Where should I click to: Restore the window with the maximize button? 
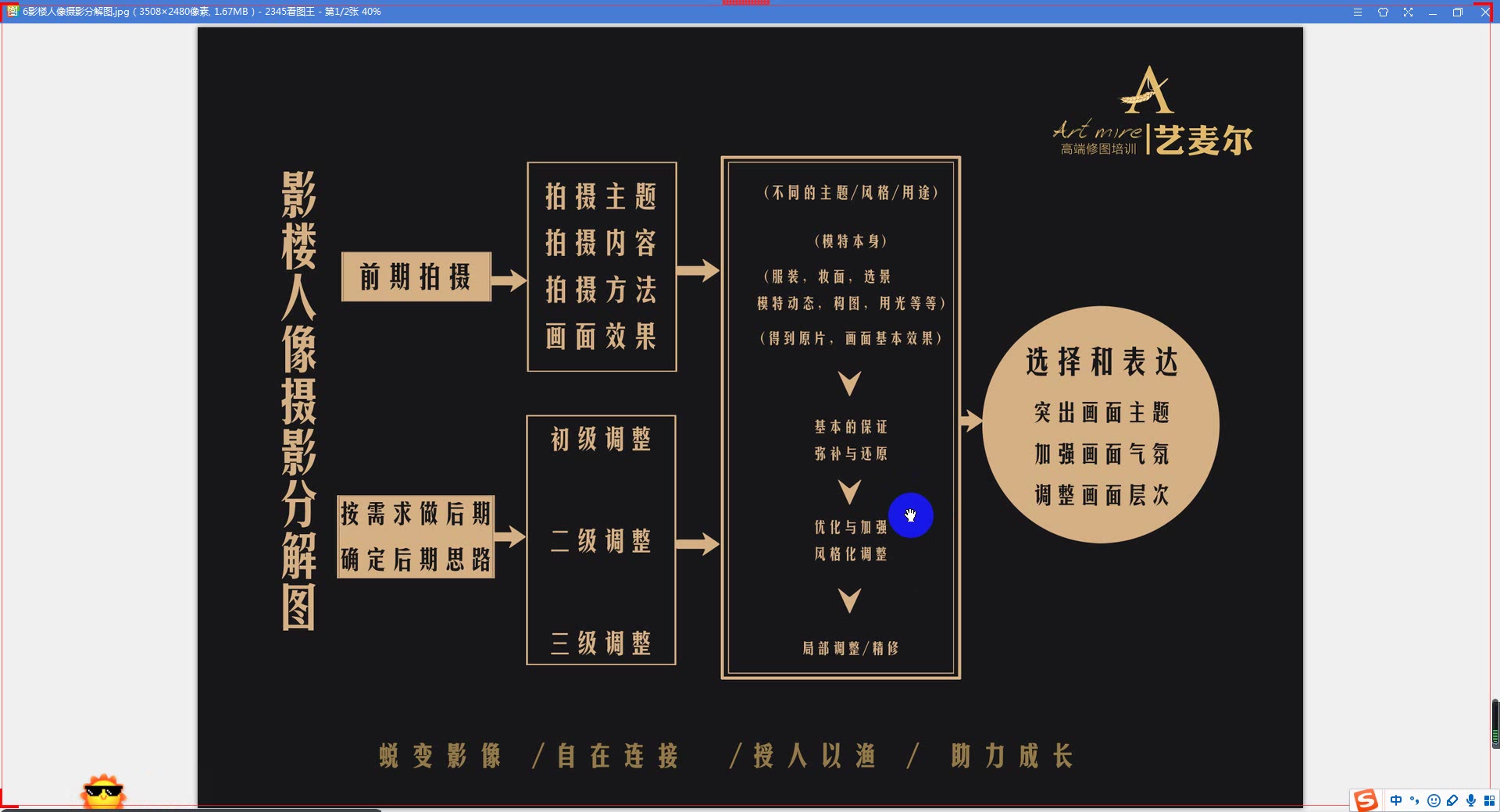tap(1458, 12)
